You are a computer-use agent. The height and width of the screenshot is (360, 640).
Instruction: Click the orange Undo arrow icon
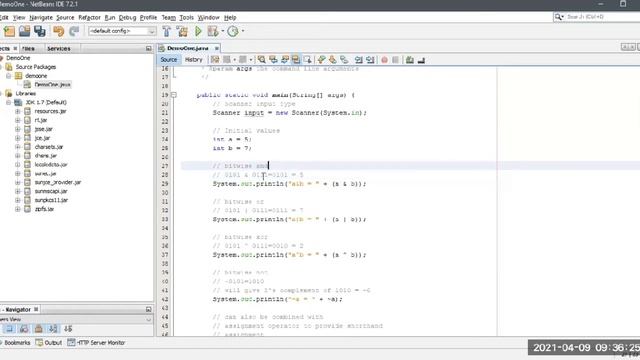[x=59, y=31]
